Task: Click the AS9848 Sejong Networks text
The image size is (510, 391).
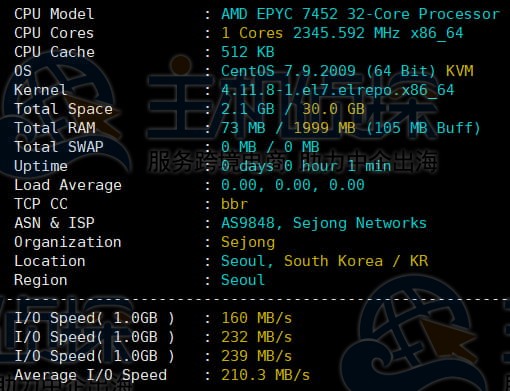Action: (324, 223)
